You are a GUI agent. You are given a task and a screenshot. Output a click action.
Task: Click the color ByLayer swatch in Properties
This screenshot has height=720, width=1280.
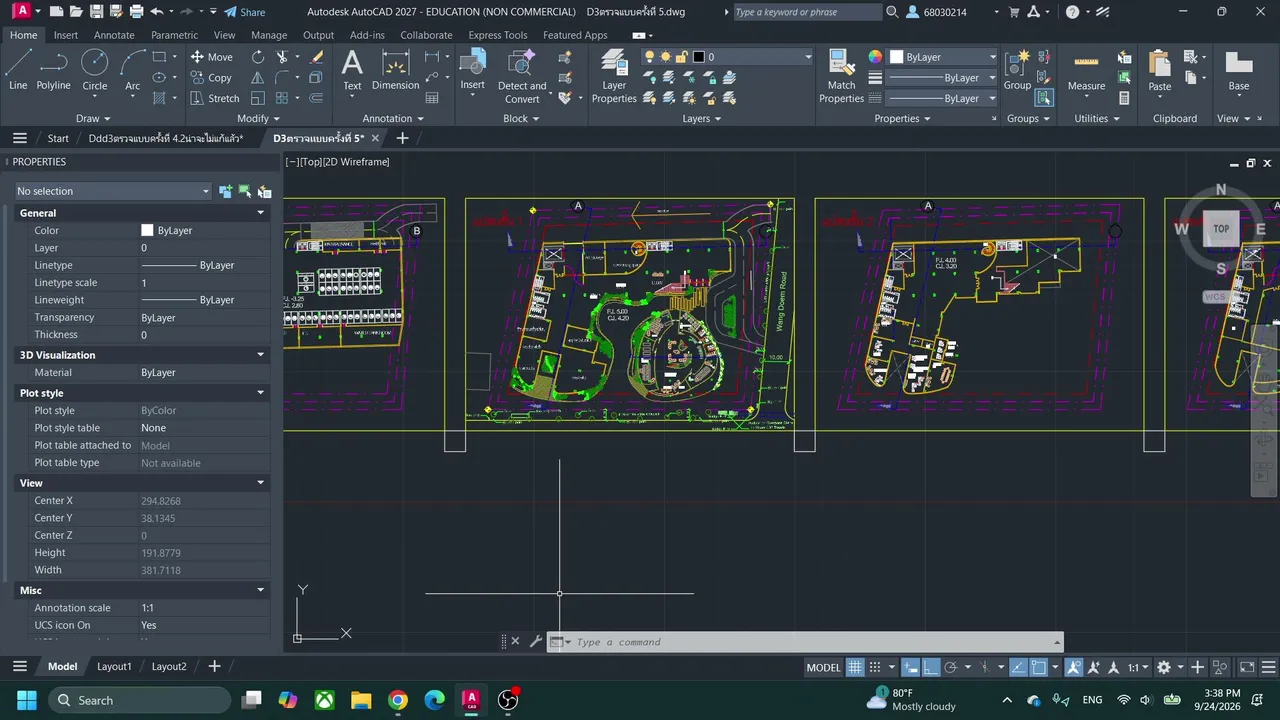click(147, 230)
